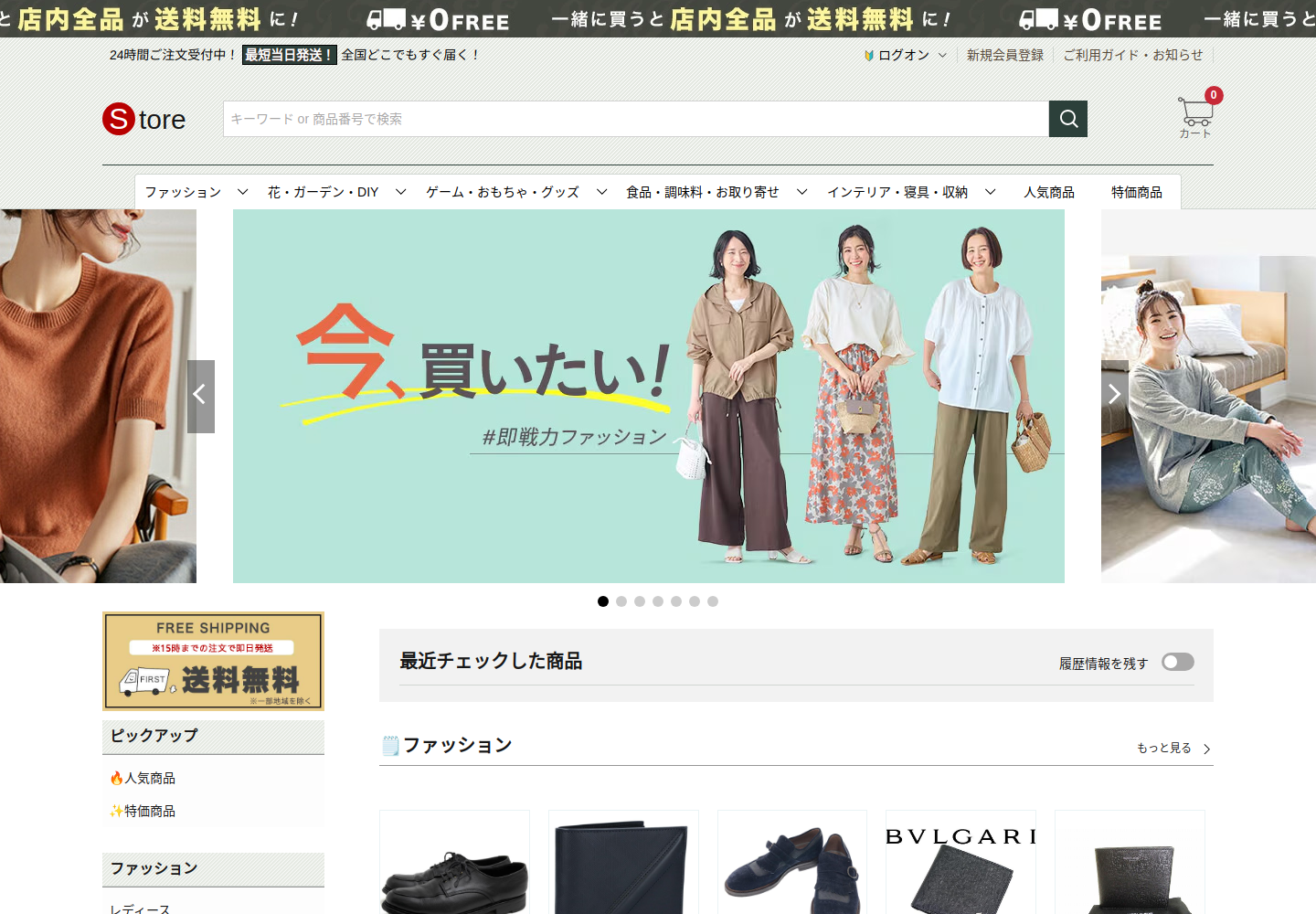Select the third carousel dot
Image resolution: width=1316 pixels, height=914 pixels.
[x=640, y=601]
